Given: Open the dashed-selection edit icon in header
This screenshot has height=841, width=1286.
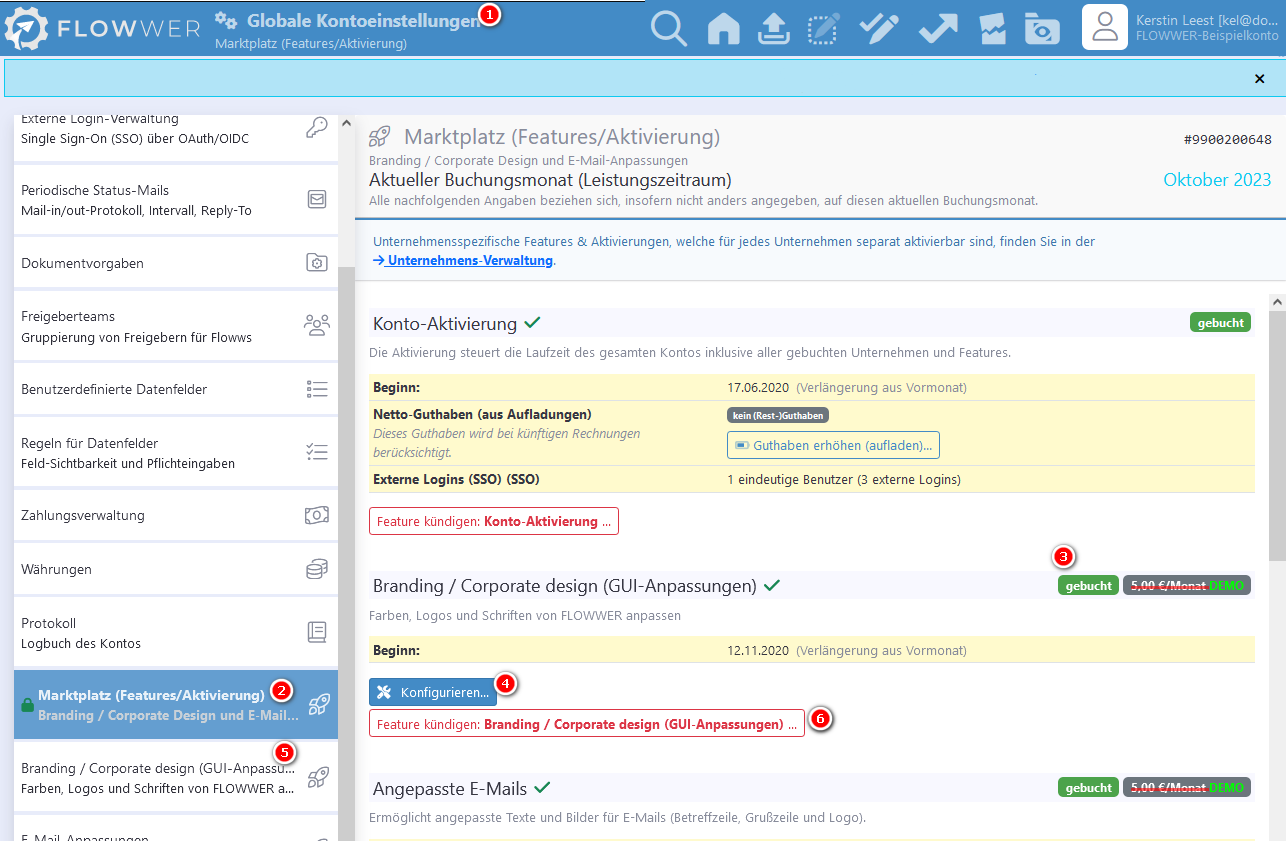Looking at the screenshot, I should tap(823, 28).
